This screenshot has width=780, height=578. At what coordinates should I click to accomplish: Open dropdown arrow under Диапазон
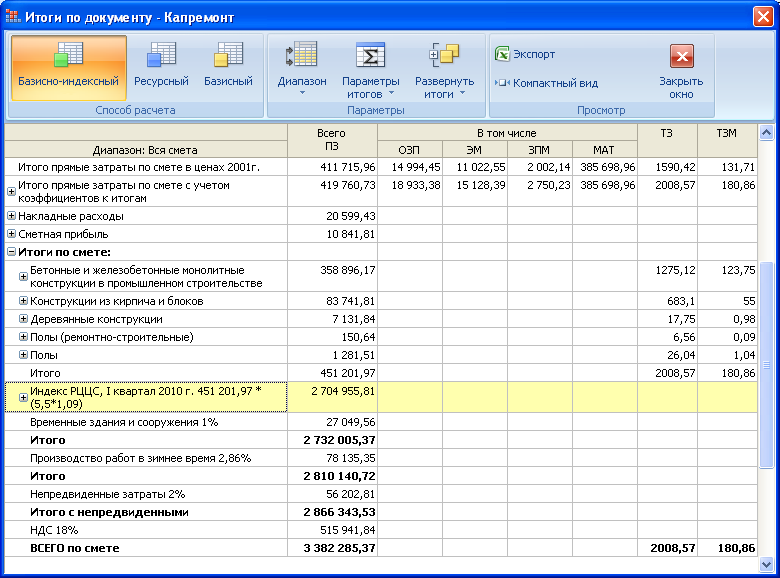pyautogui.click(x=302, y=93)
